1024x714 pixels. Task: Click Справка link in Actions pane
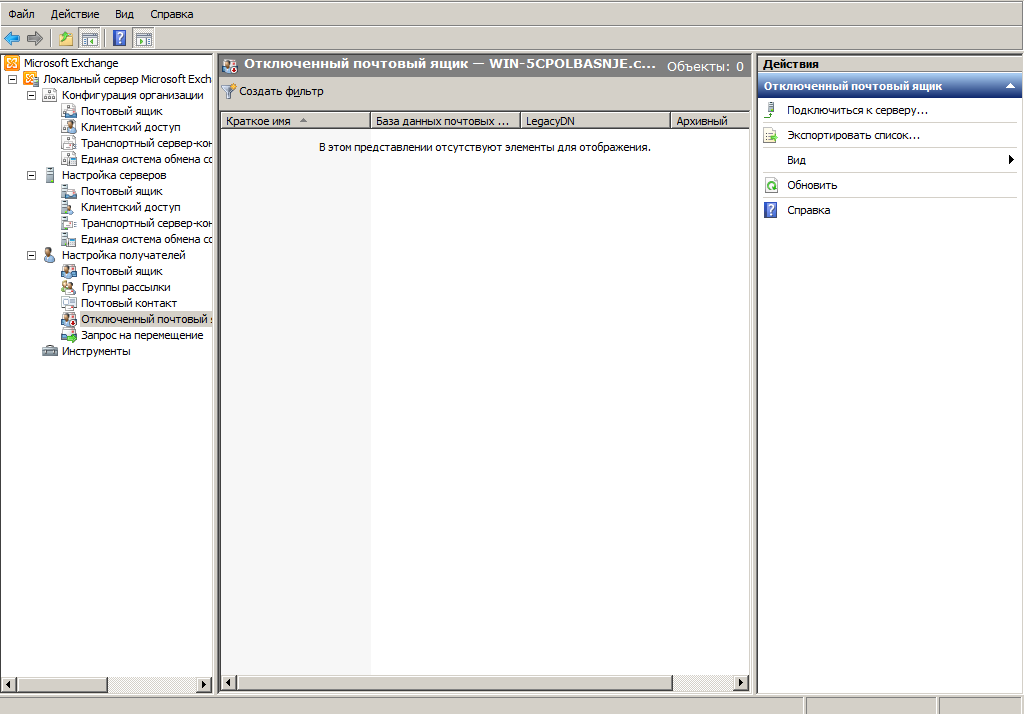pyautogui.click(x=808, y=210)
